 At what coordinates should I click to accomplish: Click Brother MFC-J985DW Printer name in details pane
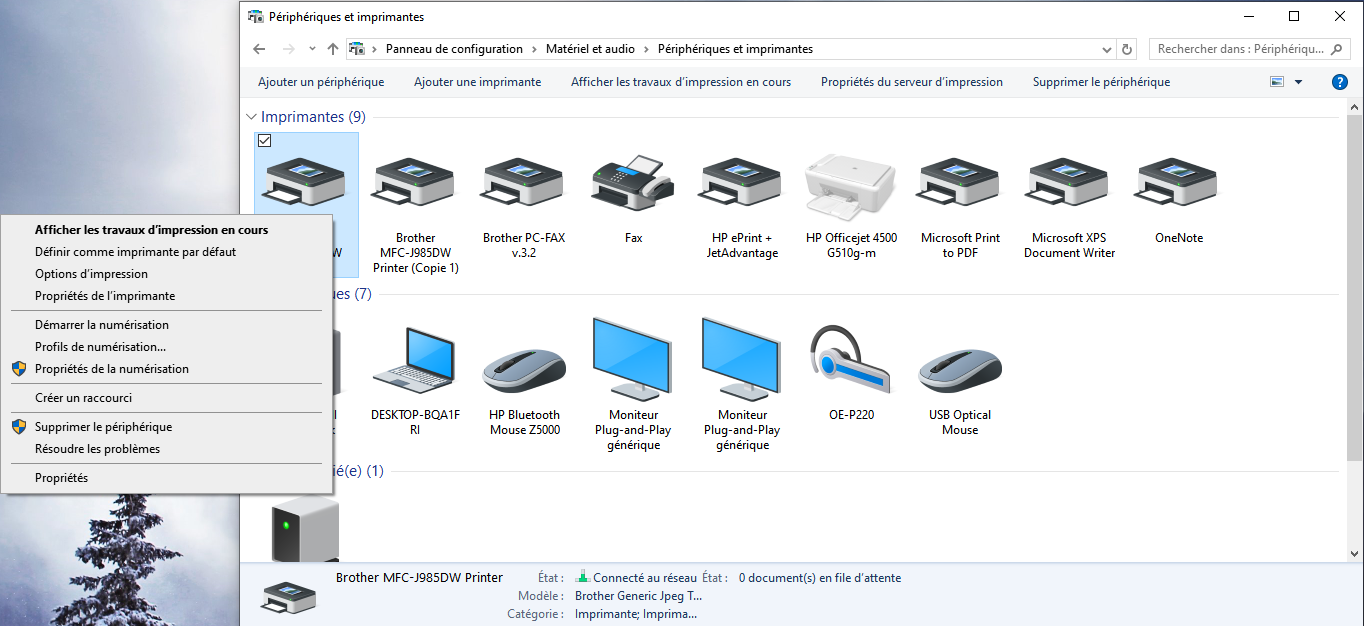[419, 578]
